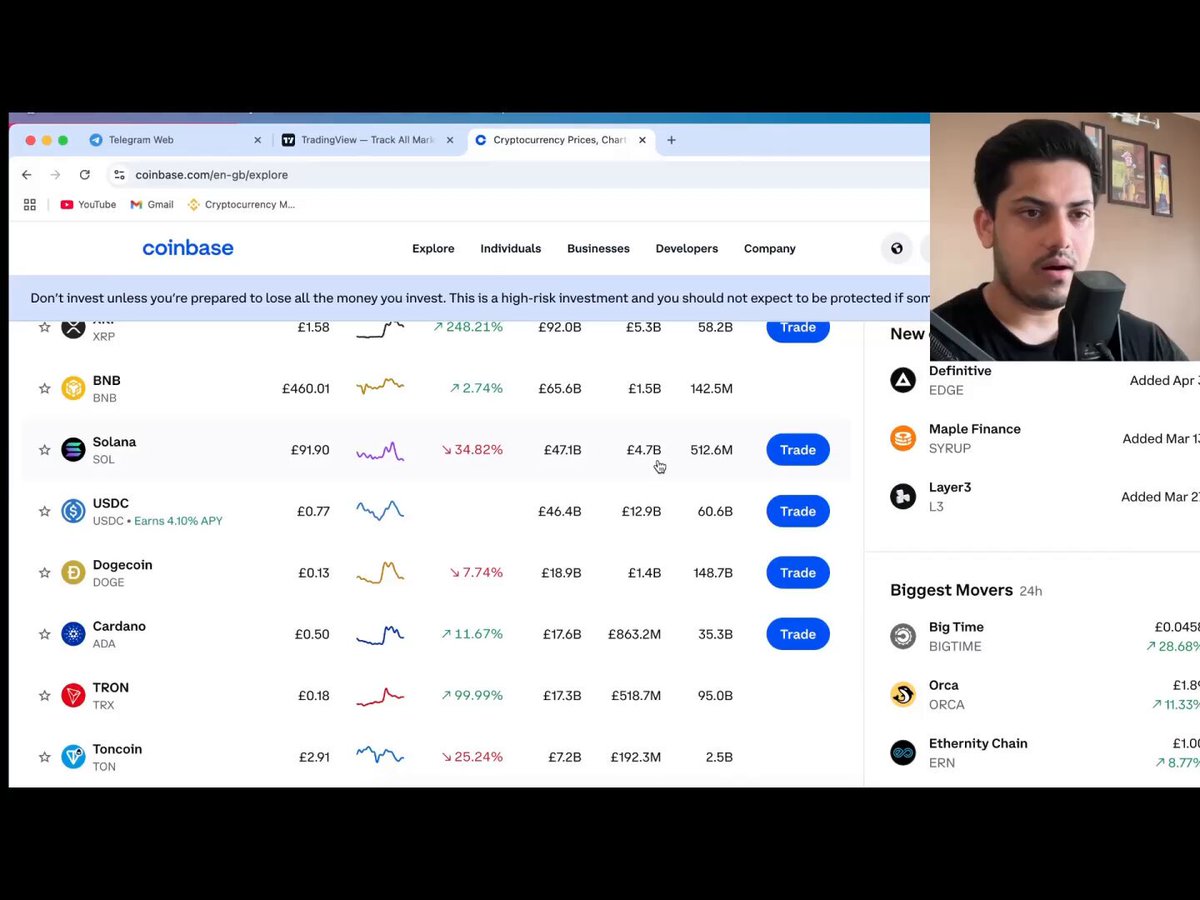Click Dogecoin supply value 148.7B
The height and width of the screenshot is (900, 1200).
(x=712, y=573)
